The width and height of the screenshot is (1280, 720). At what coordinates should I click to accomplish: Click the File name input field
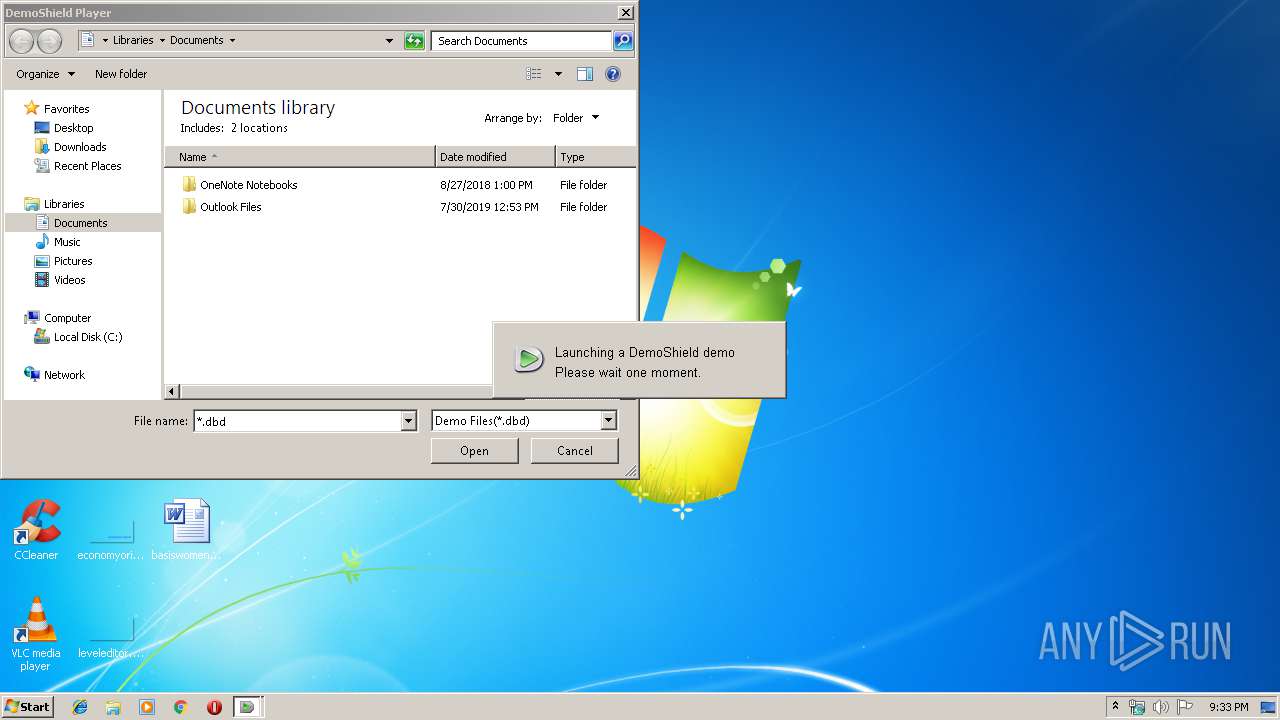[x=297, y=421]
